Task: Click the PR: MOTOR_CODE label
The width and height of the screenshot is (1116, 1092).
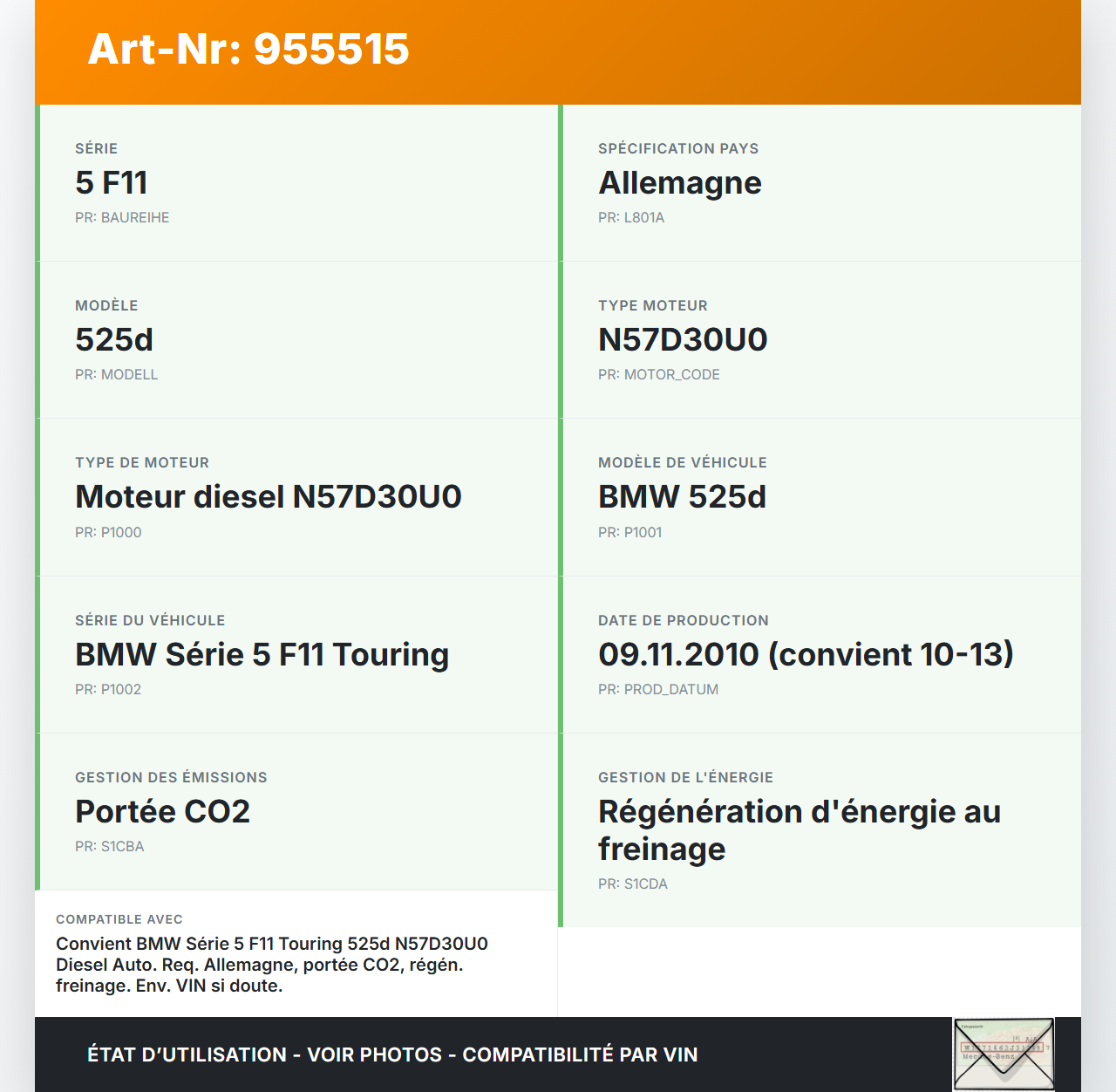Action: 659,375
